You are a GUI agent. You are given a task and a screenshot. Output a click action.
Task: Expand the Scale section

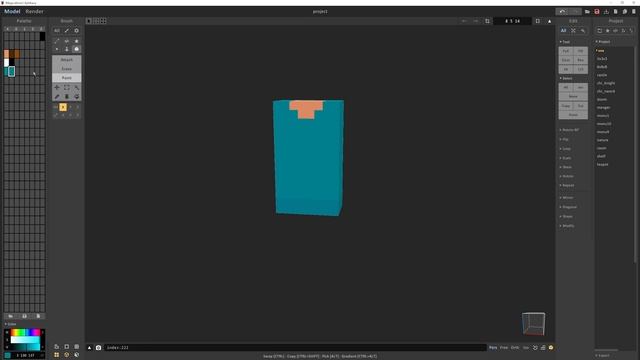(566, 158)
